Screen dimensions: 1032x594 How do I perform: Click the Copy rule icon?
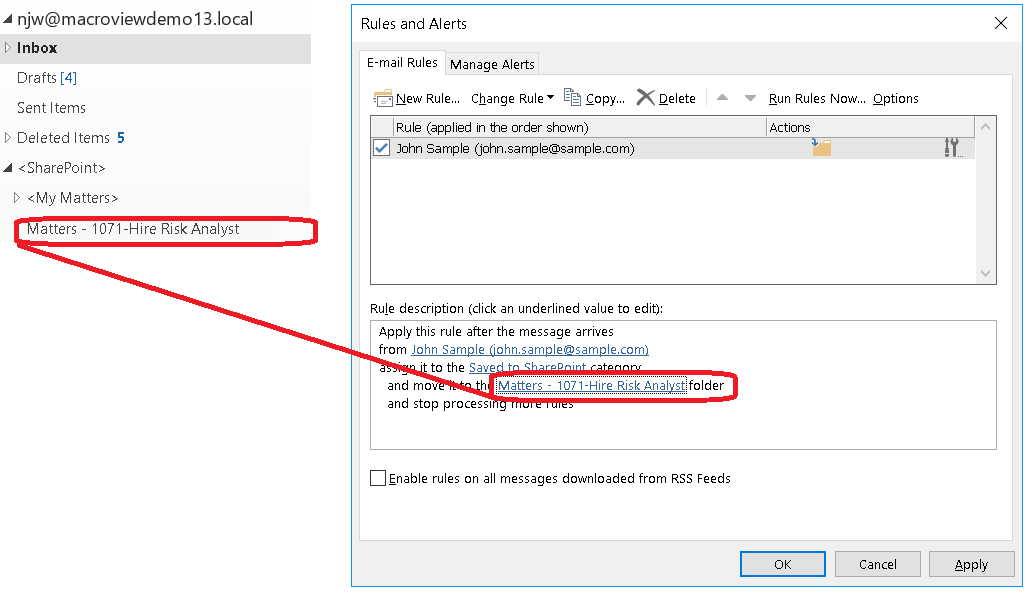coord(573,97)
